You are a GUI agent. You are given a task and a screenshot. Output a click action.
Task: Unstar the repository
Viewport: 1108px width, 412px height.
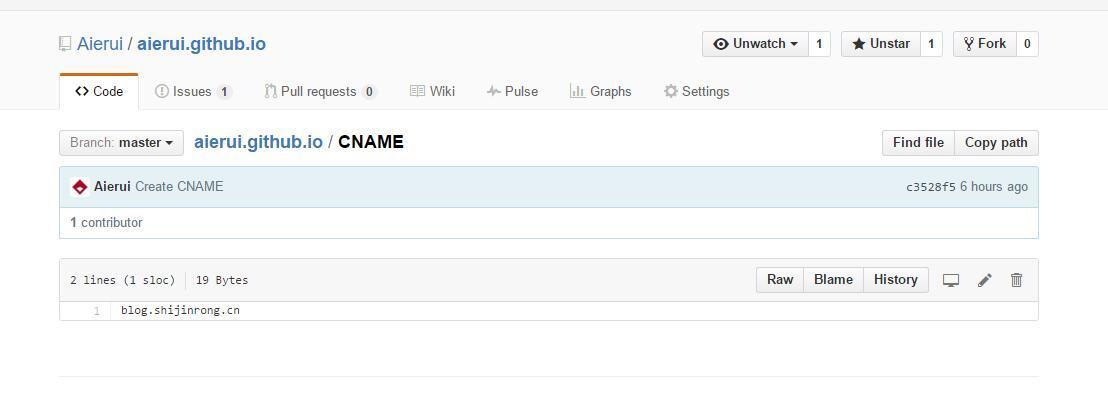[x=880, y=44]
